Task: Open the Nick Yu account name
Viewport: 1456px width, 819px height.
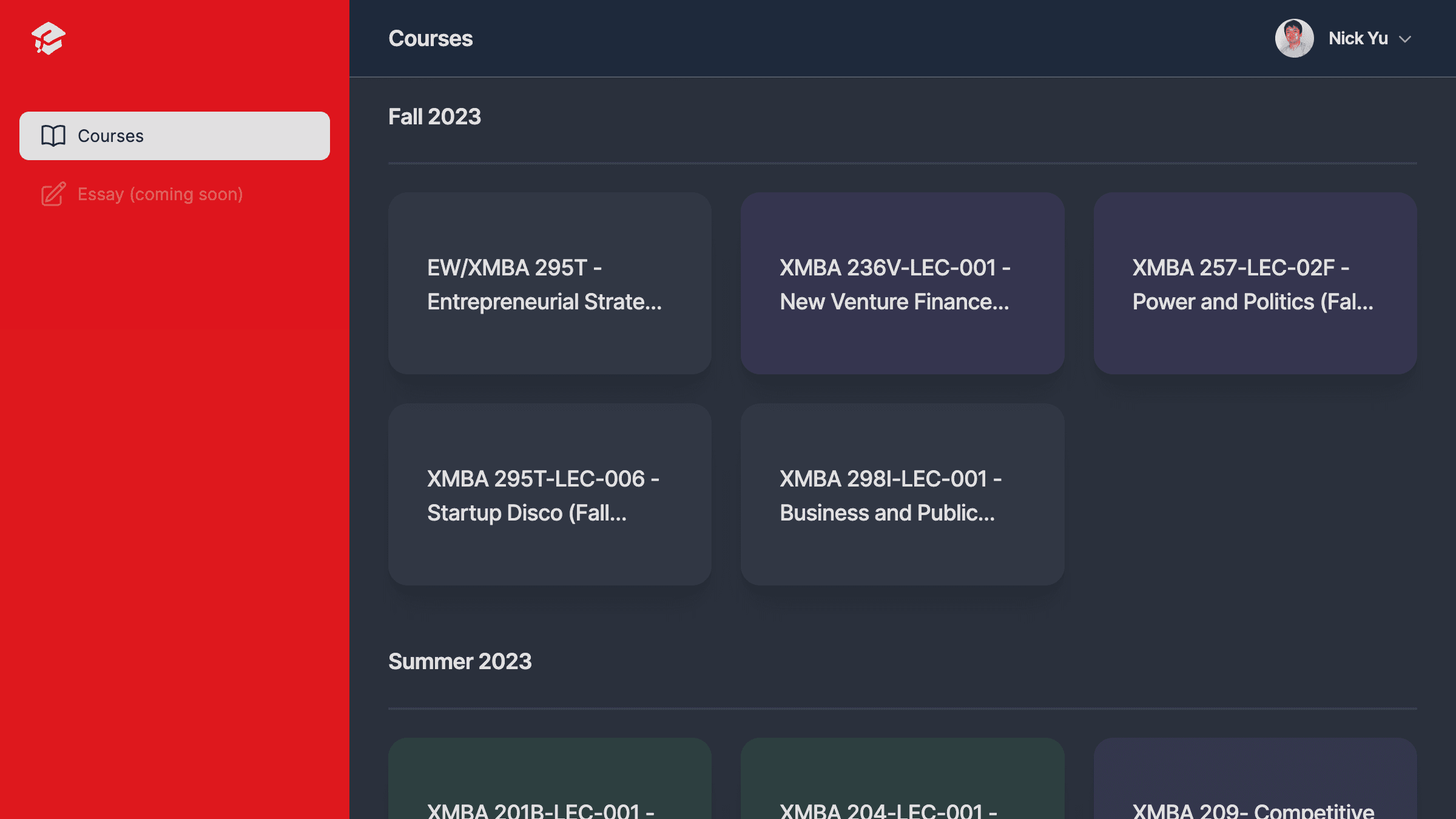Action: tap(1358, 38)
